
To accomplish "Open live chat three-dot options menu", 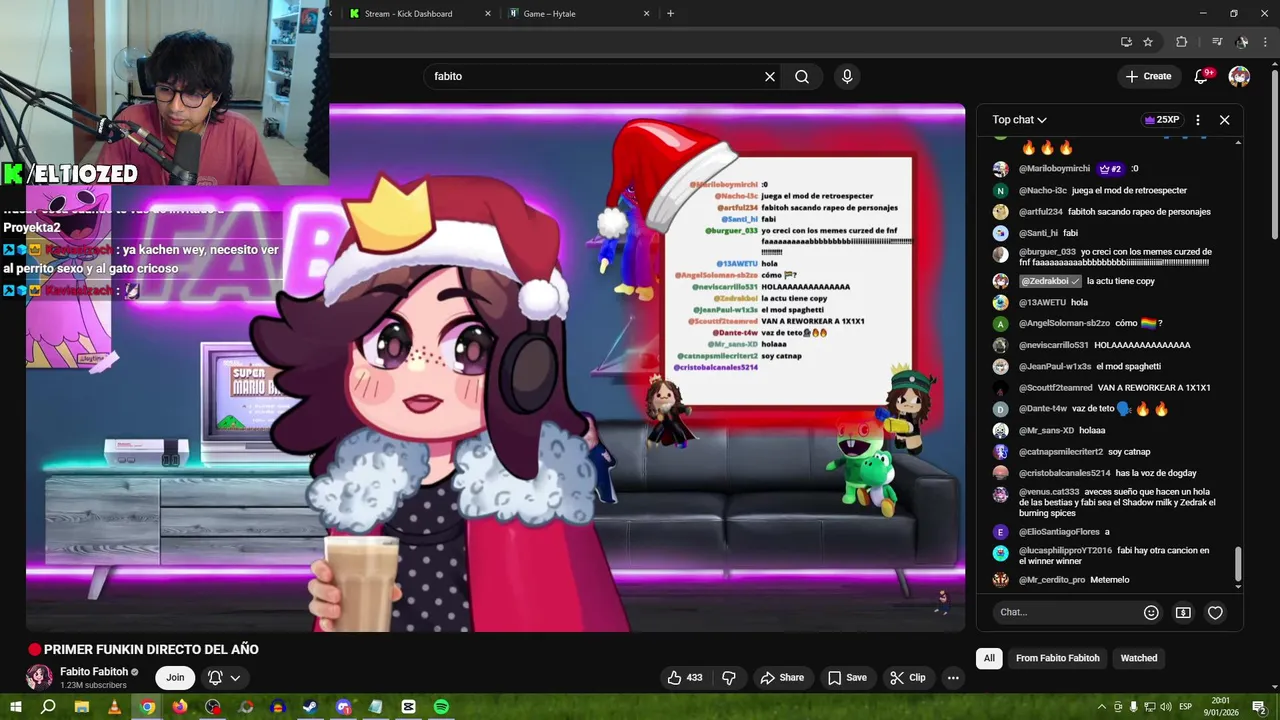I will coord(1197,120).
